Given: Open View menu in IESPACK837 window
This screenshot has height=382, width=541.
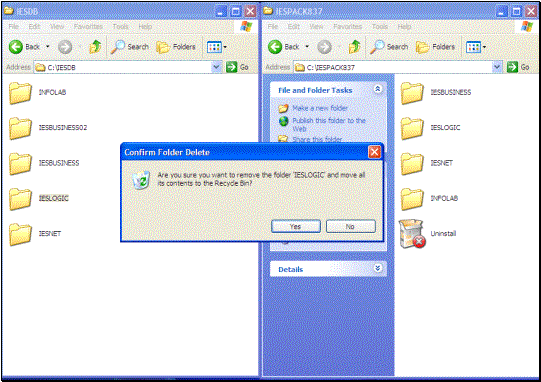Looking at the screenshot, I should (316, 27).
